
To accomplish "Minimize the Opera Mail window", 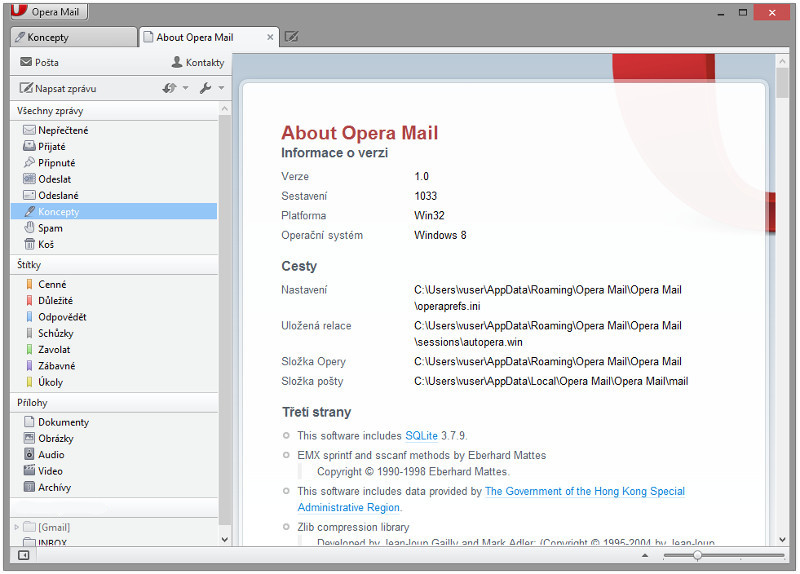I will click(721, 13).
